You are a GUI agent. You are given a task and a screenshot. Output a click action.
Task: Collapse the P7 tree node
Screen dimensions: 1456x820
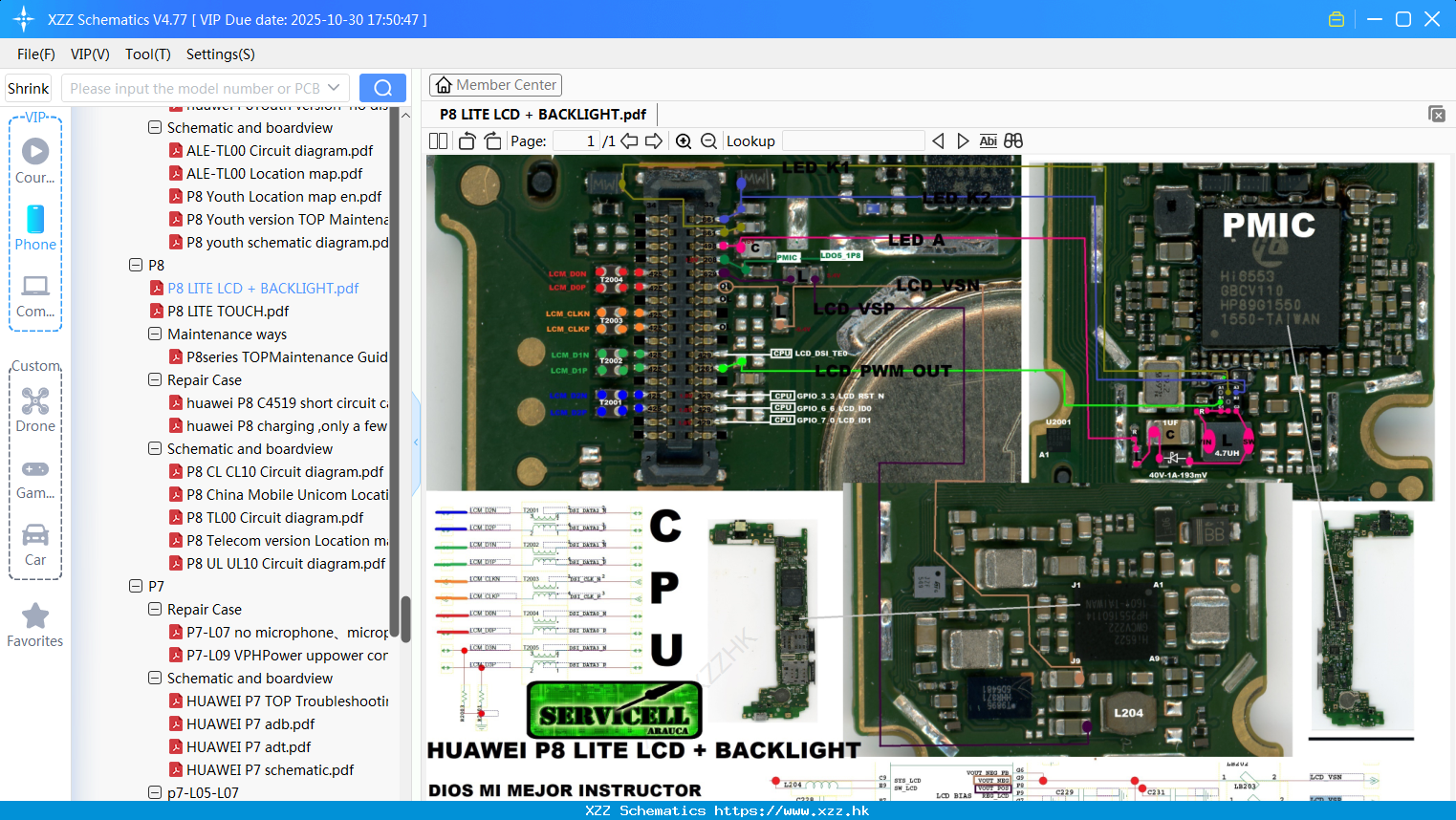point(136,586)
